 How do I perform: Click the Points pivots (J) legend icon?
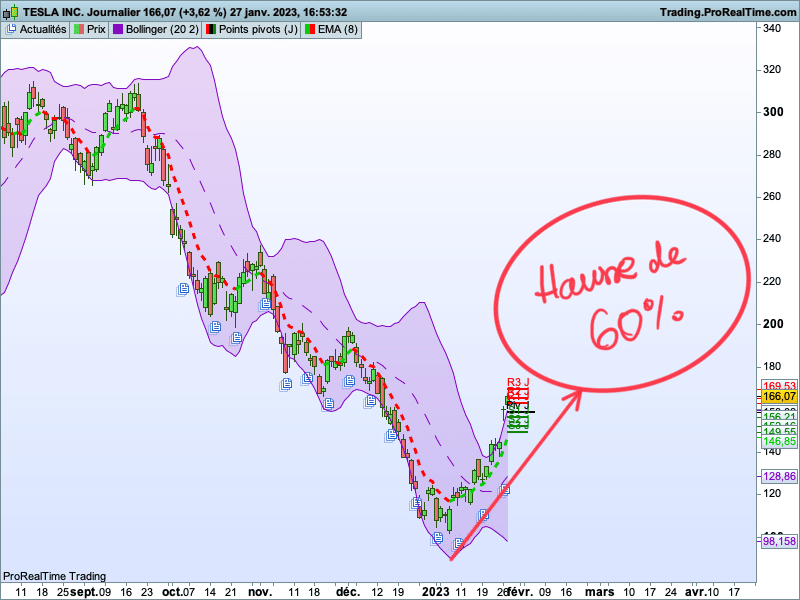(212, 29)
